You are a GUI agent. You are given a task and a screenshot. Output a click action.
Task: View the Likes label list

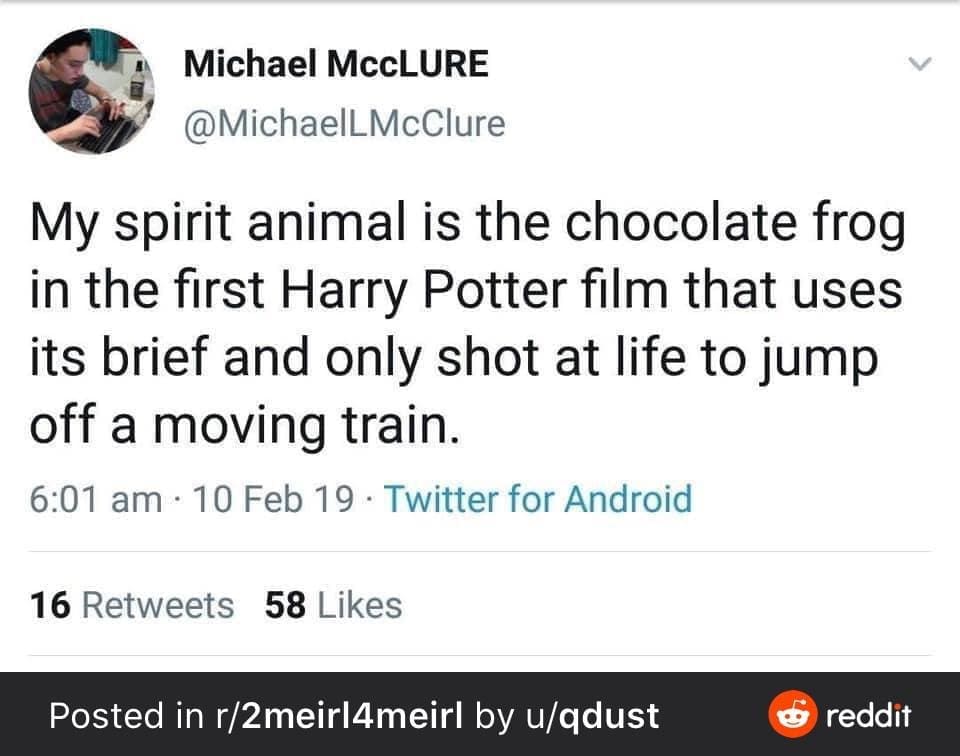tap(360, 605)
